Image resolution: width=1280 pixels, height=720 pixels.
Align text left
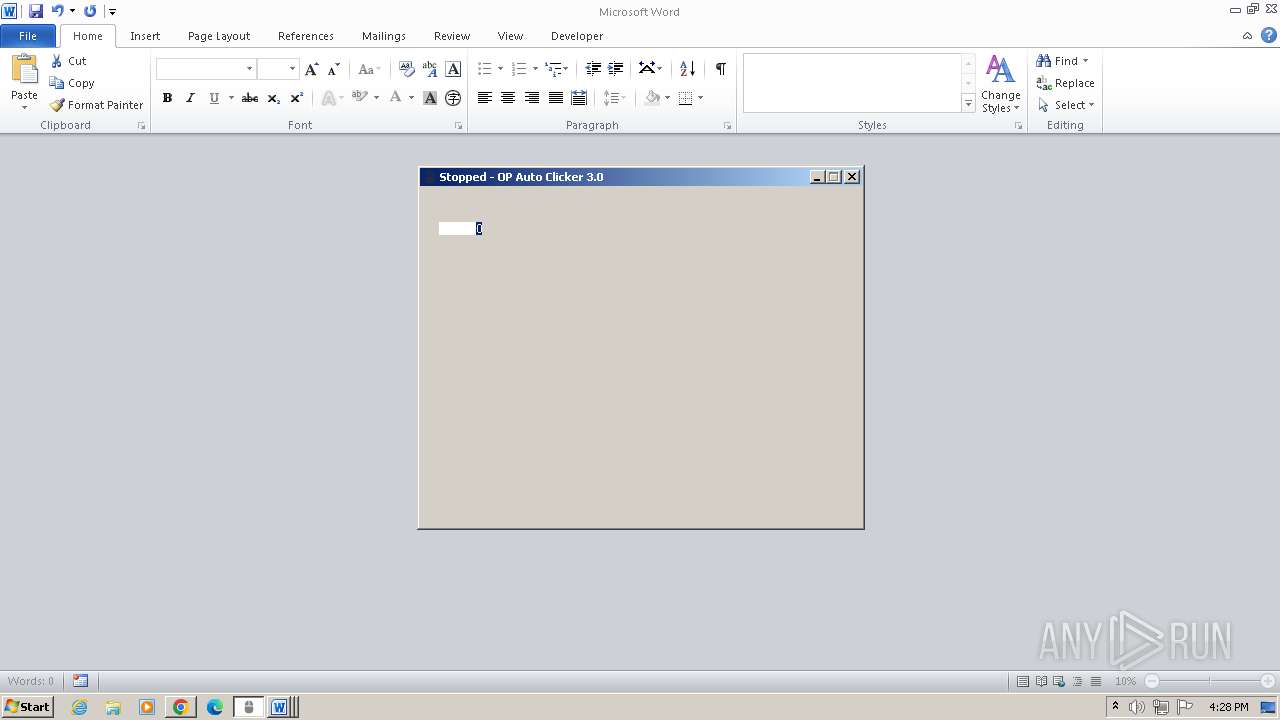484,98
